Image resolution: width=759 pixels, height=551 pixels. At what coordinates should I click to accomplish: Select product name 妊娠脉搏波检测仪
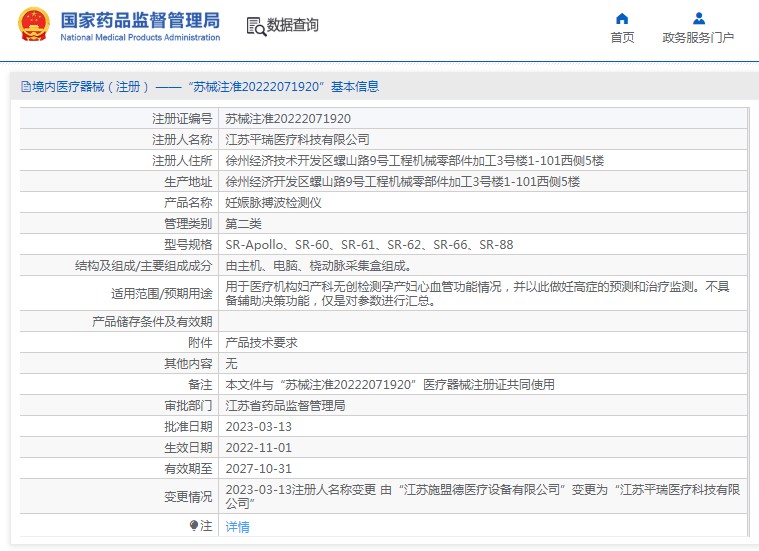coord(273,203)
